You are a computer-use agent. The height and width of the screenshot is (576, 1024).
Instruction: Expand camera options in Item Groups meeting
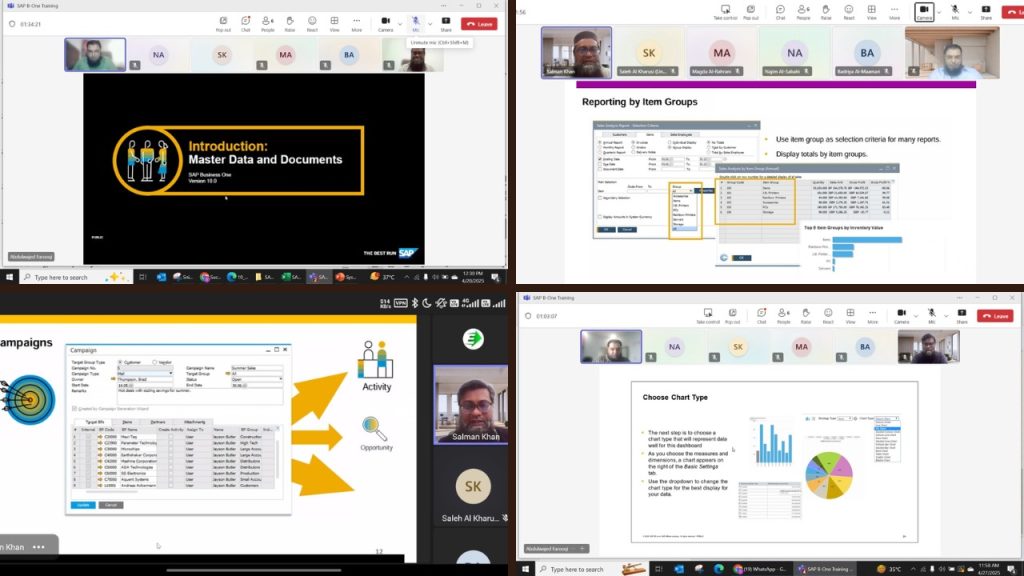pyautogui.click(x=939, y=12)
